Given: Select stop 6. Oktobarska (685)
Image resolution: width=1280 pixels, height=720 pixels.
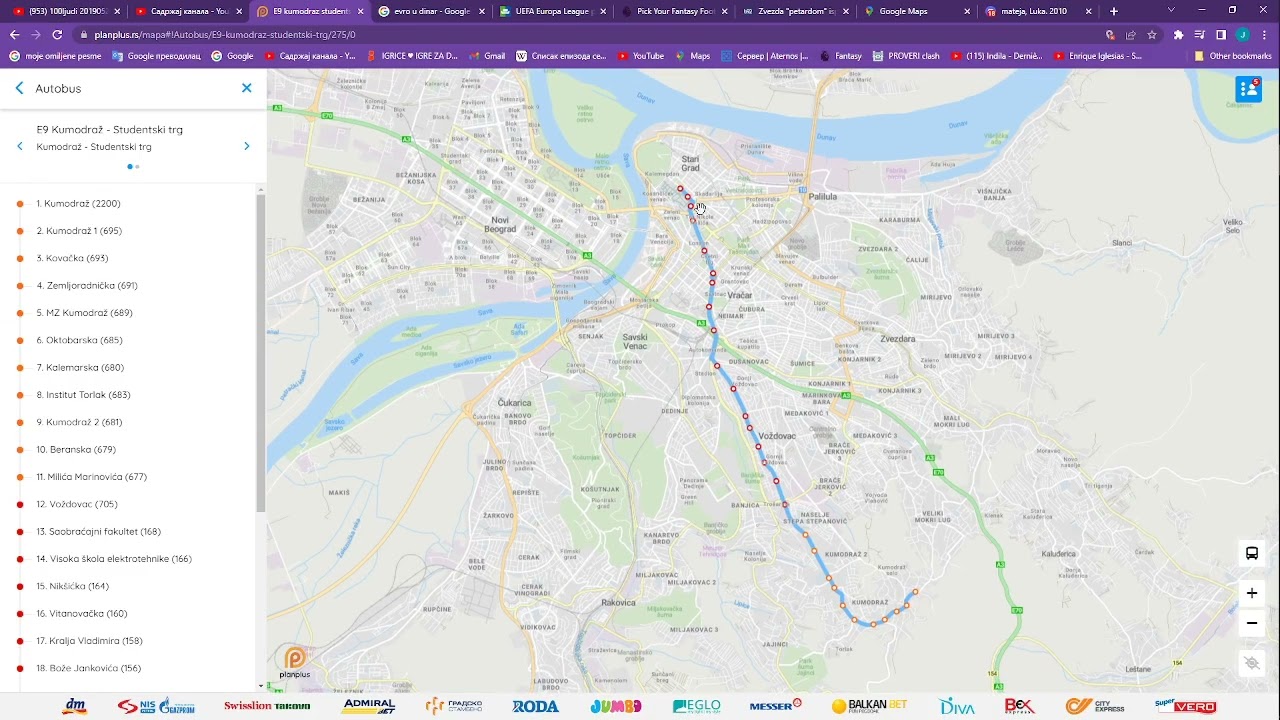Looking at the screenshot, I should pos(79,340).
